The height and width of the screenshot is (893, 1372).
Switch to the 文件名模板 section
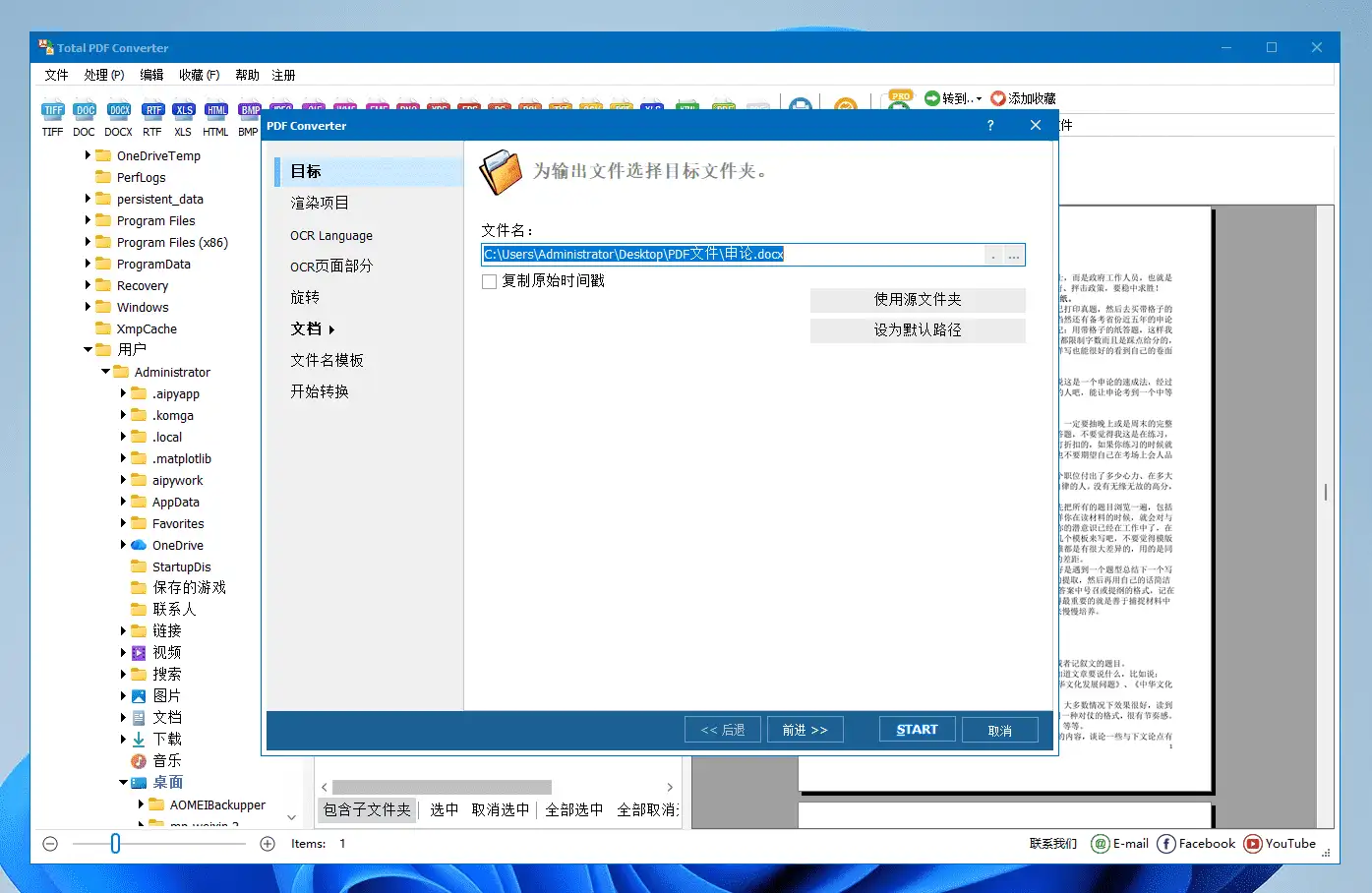tap(327, 360)
